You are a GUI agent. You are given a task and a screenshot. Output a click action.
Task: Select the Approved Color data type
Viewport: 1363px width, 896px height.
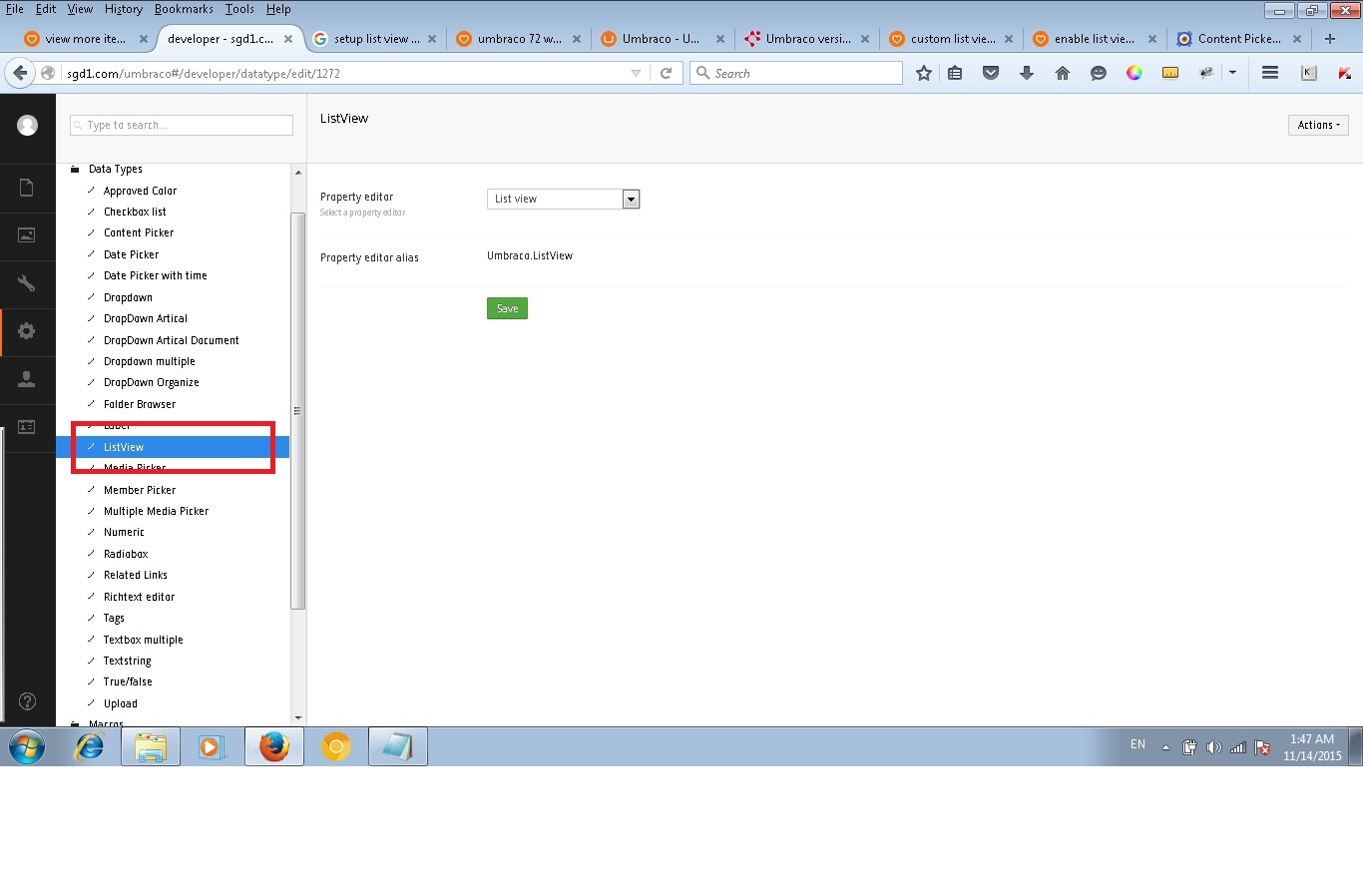(140, 191)
